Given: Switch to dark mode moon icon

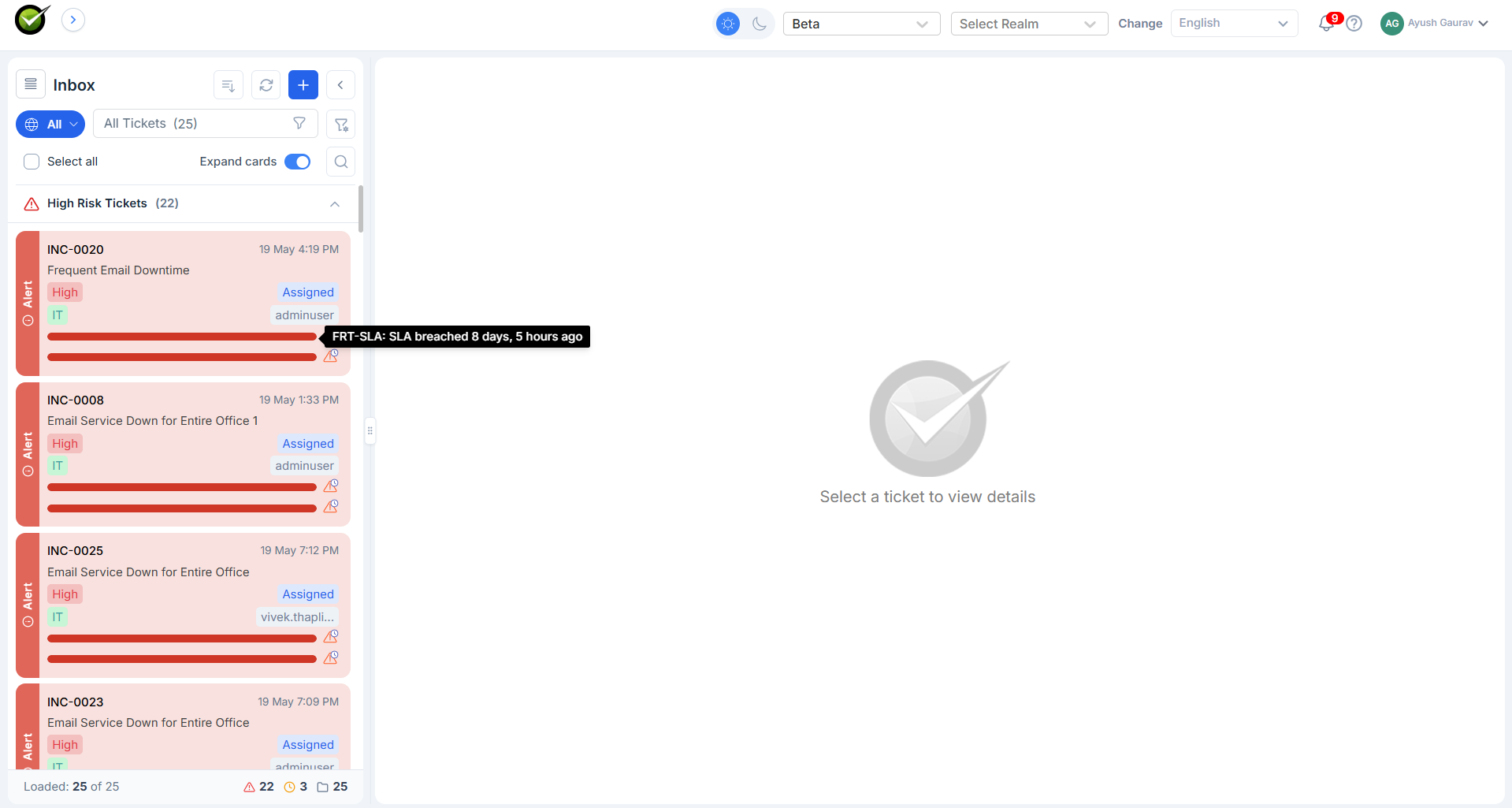Looking at the screenshot, I should click(760, 24).
